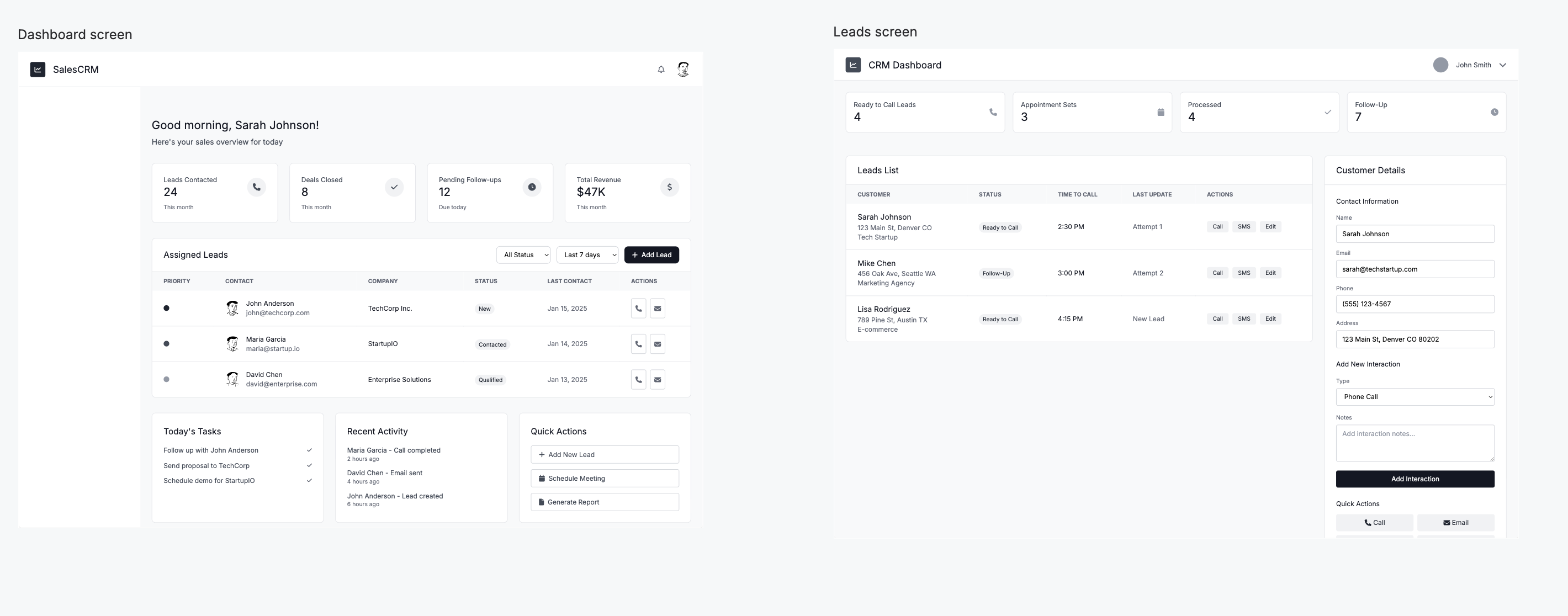Click email icon for Maria Garcia lead
This screenshot has height=616, width=1568.
point(658,344)
